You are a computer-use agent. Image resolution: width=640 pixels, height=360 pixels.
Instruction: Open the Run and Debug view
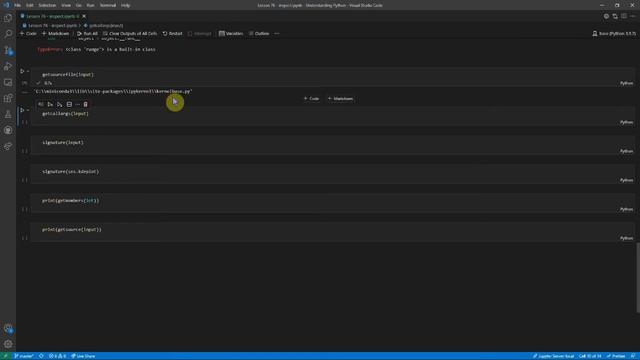point(8,66)
